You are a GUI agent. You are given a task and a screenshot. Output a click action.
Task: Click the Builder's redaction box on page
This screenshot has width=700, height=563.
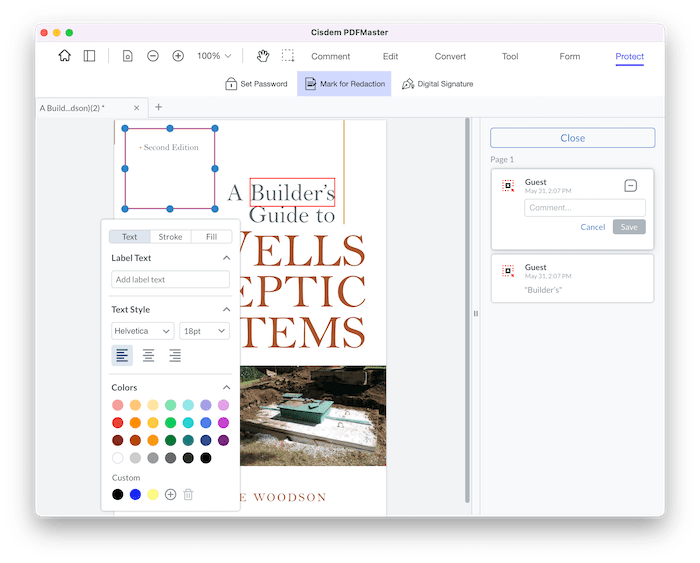coord(292,192)
